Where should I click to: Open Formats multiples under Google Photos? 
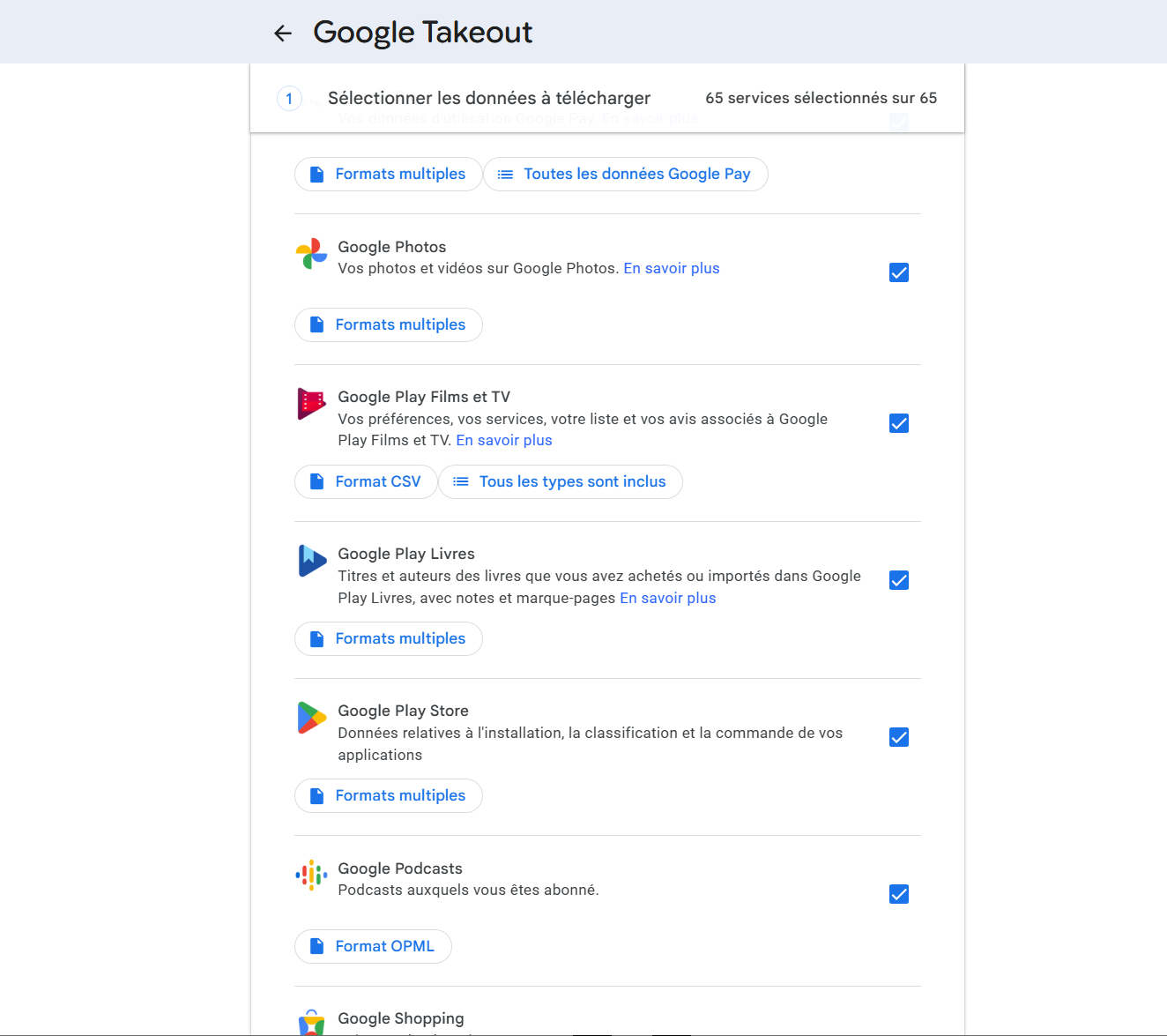point(389,324)
